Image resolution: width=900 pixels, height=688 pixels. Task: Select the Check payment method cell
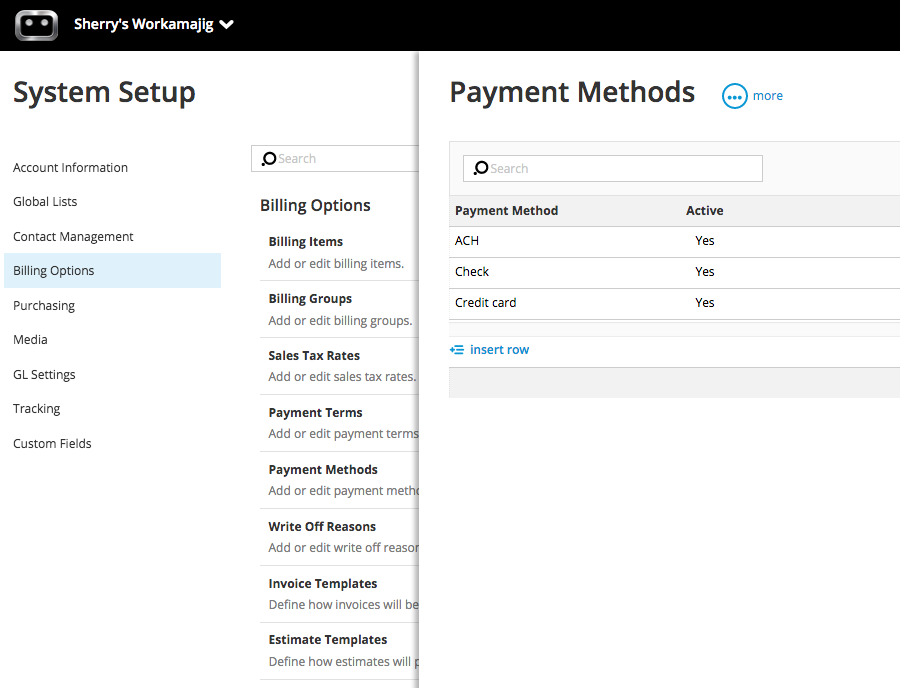472,271
